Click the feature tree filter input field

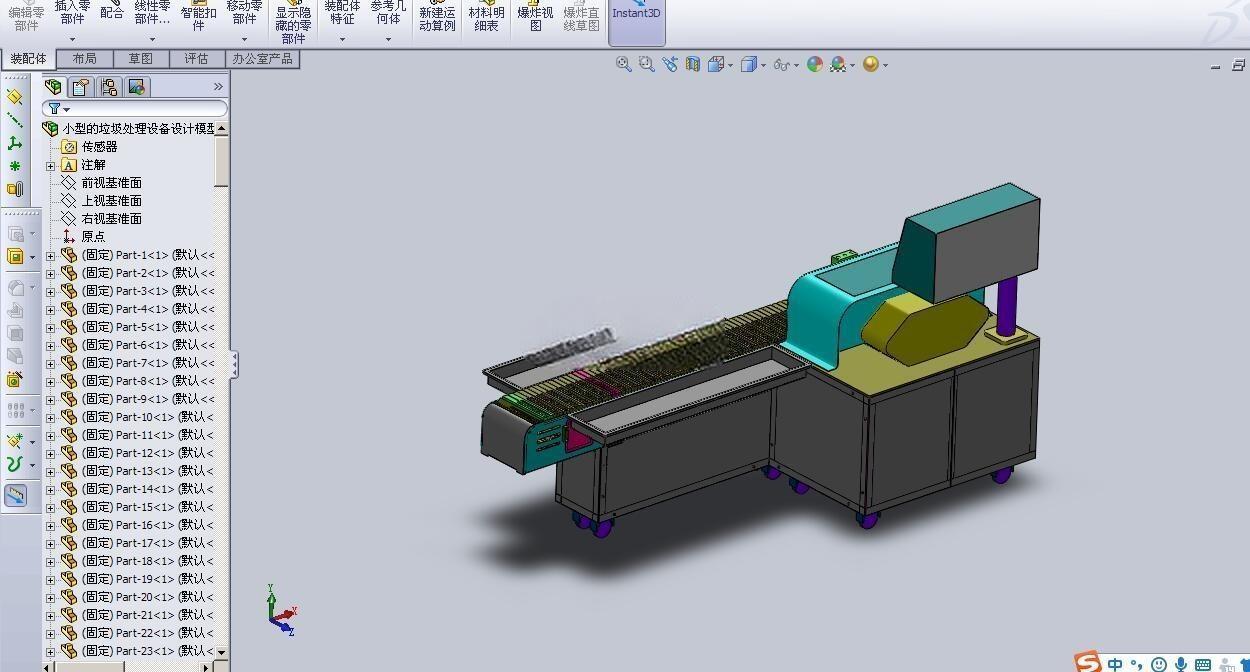(135, 108)
